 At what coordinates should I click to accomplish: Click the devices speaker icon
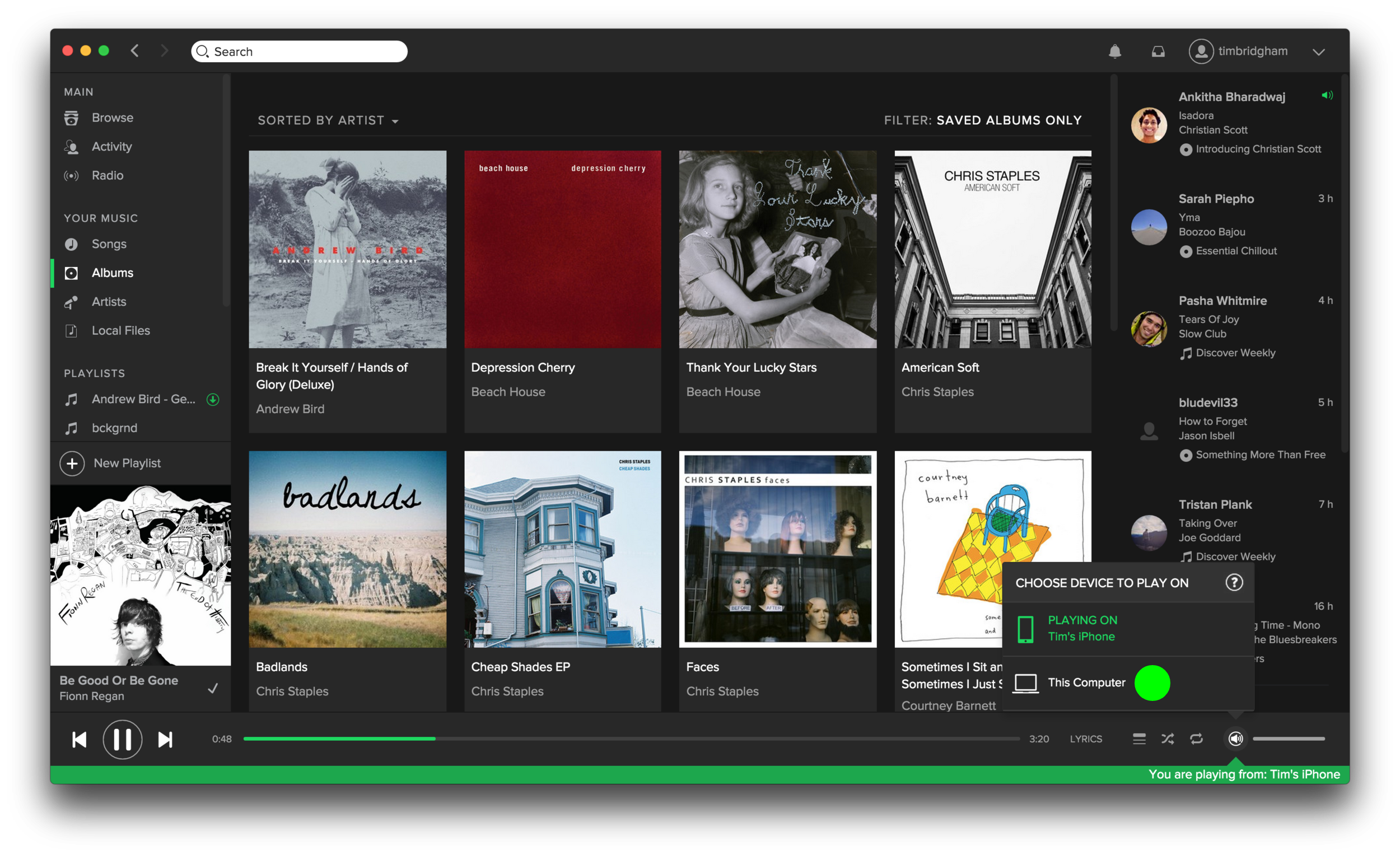pyautogui.click(x=1235, y=738)
